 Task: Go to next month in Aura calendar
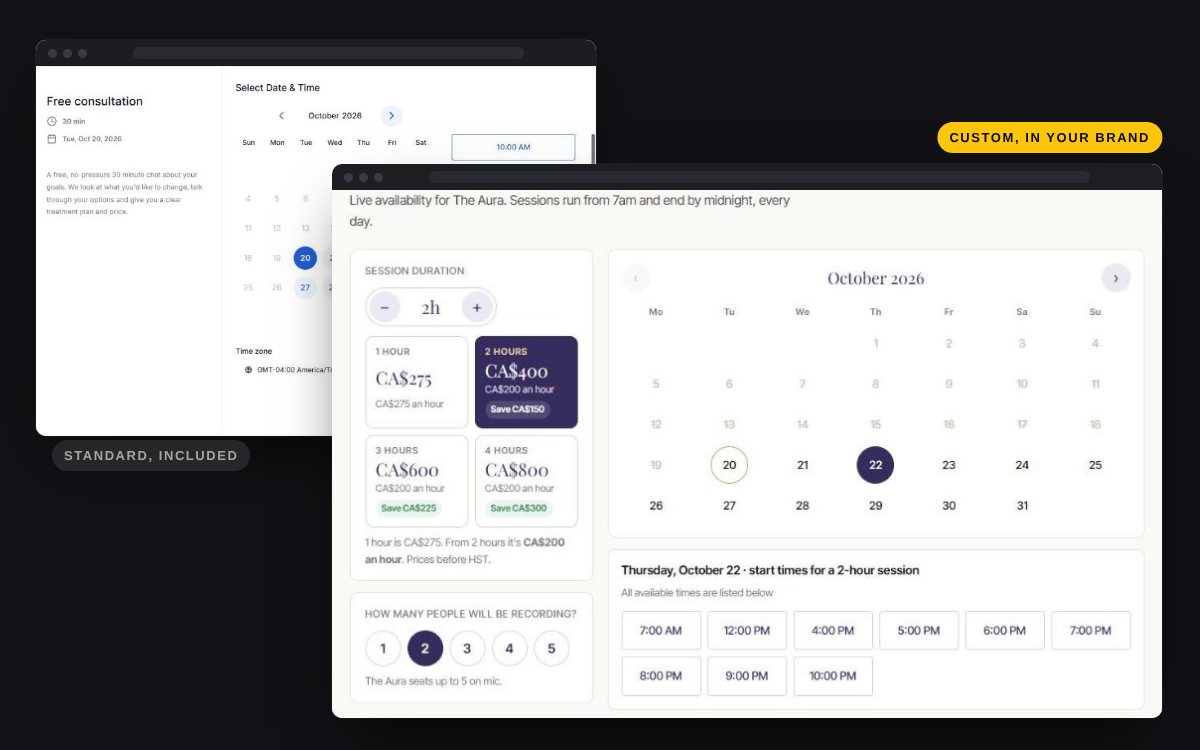point(1116,278)
